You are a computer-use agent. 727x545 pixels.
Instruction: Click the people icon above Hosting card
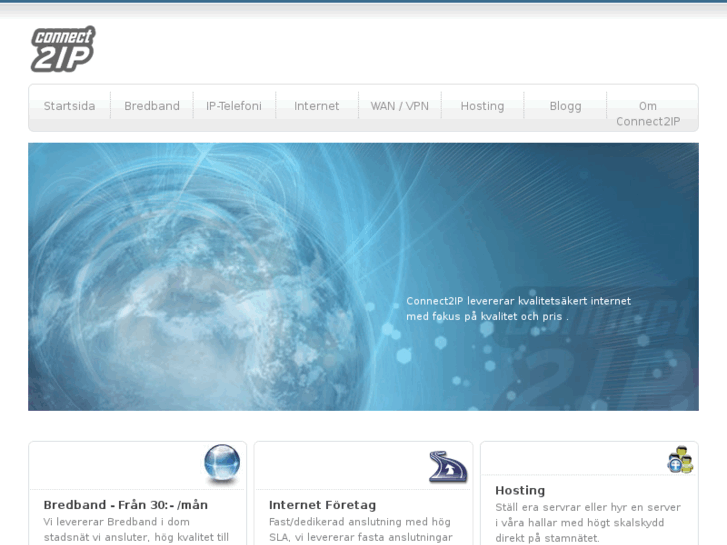tap(680, 460)
